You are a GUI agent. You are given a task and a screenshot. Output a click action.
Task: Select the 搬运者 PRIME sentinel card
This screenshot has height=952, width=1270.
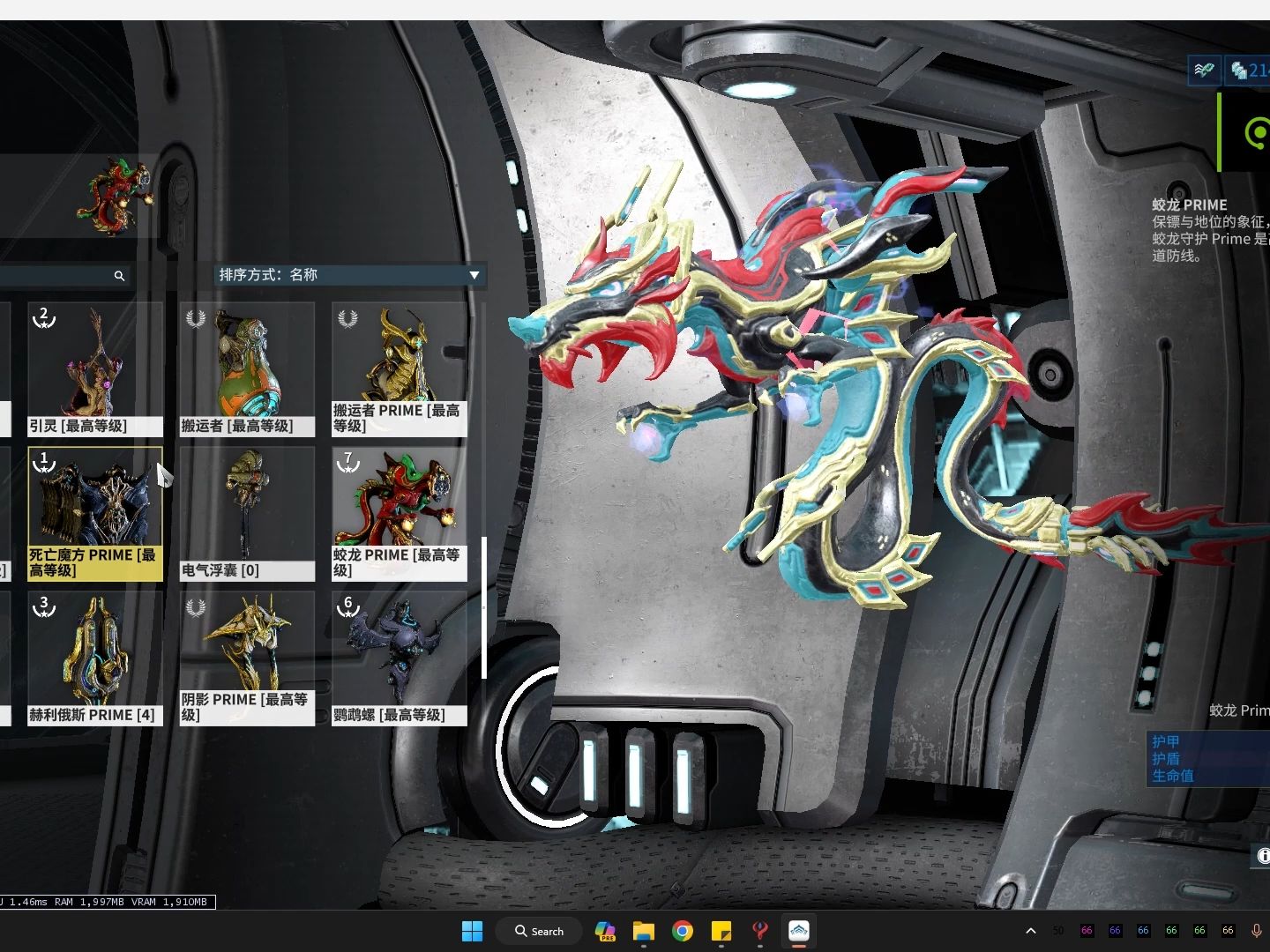pos(399,369)
